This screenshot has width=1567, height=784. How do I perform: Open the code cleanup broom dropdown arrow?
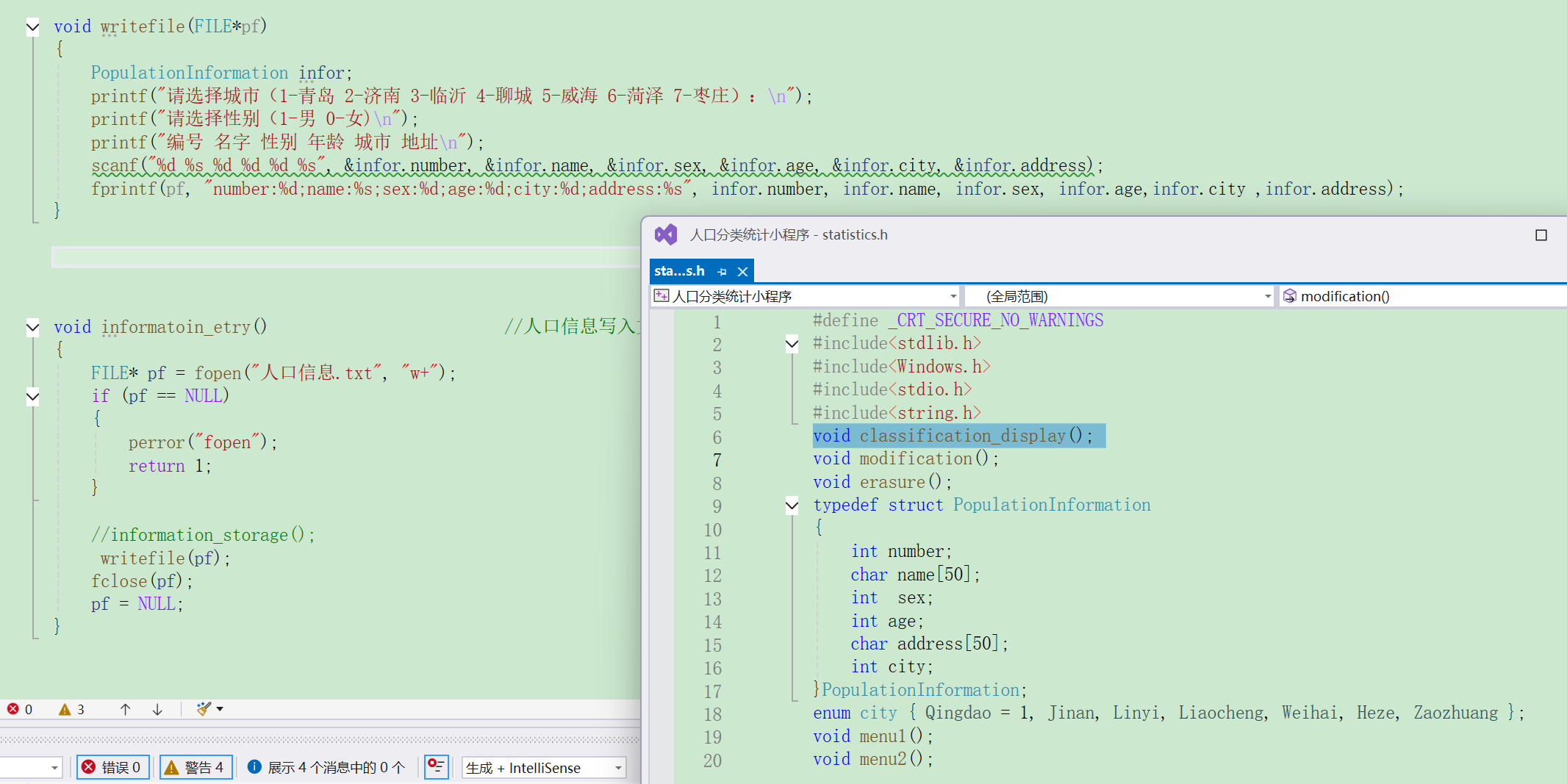coord(220,709)
